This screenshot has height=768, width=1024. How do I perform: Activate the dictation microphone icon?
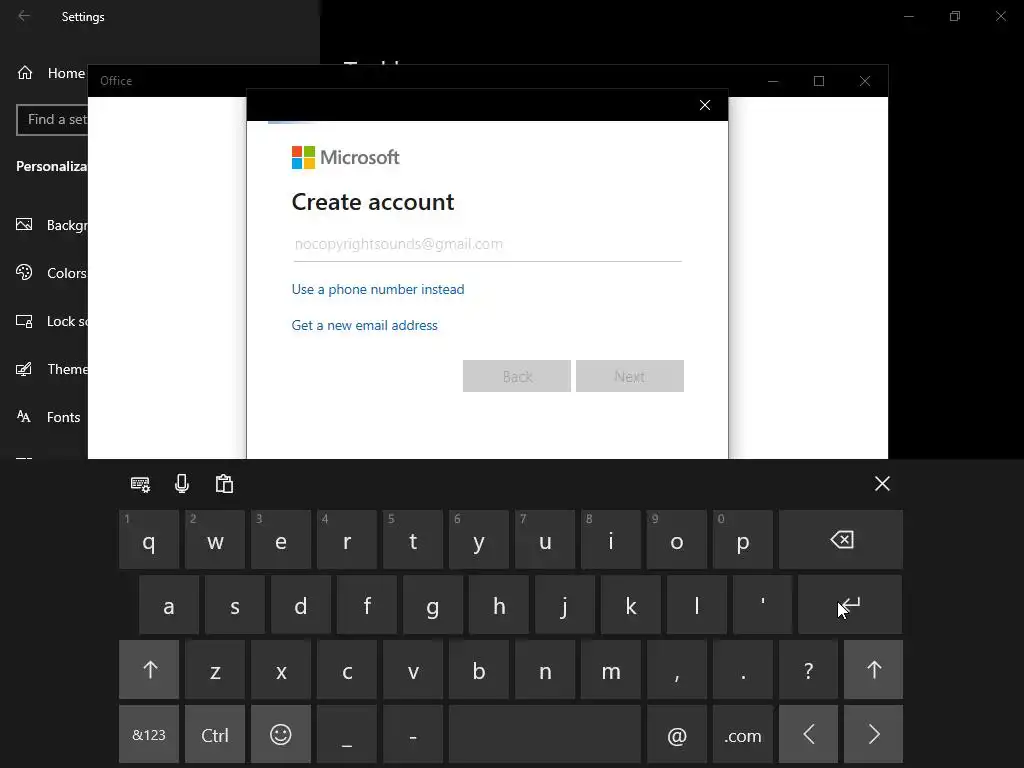pyautogui.click(x=182, y=484)
